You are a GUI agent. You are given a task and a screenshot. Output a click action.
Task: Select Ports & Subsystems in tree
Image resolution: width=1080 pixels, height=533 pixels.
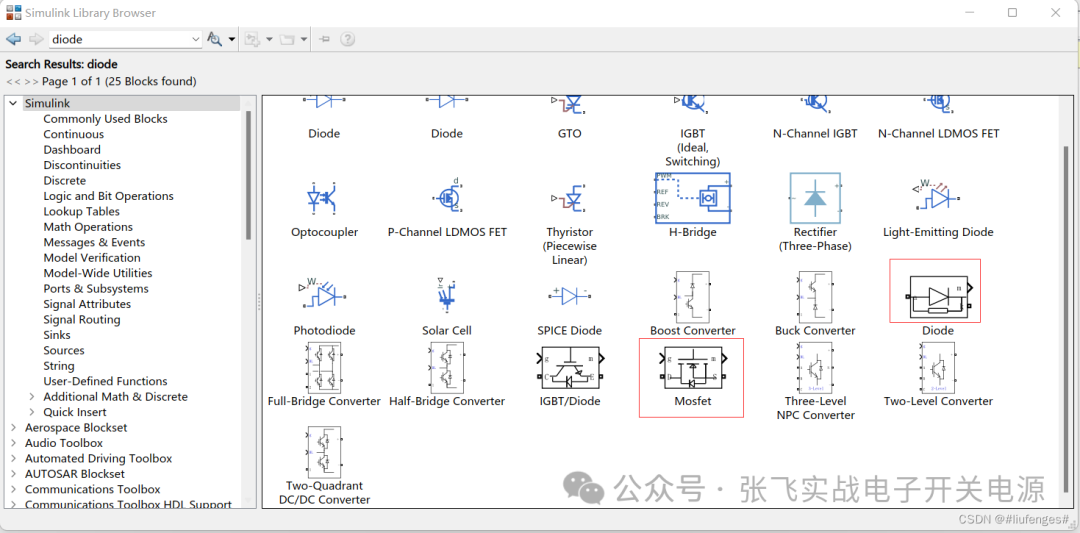(96, 289)
